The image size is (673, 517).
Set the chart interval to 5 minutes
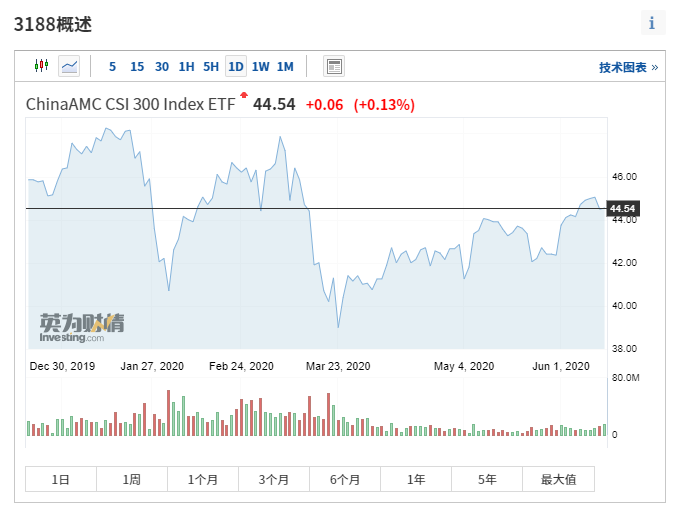tap(112, 67)
